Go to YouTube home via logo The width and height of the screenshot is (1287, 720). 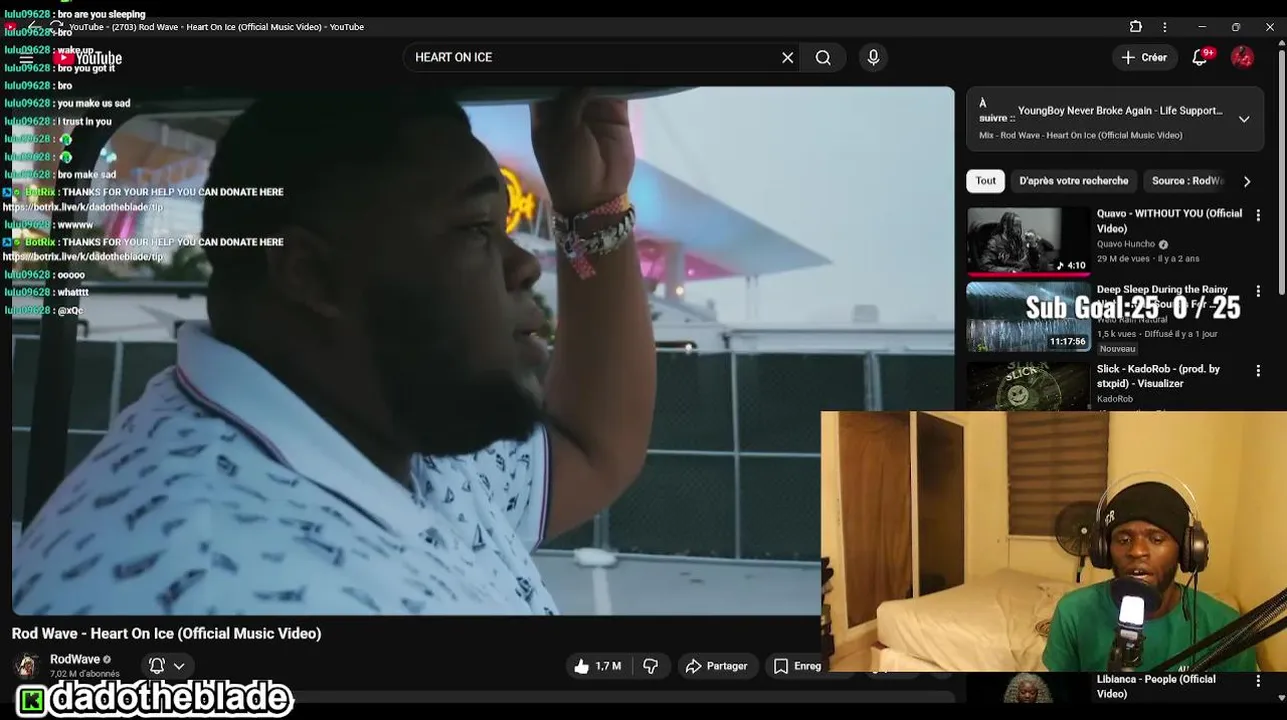coord(89,58)
